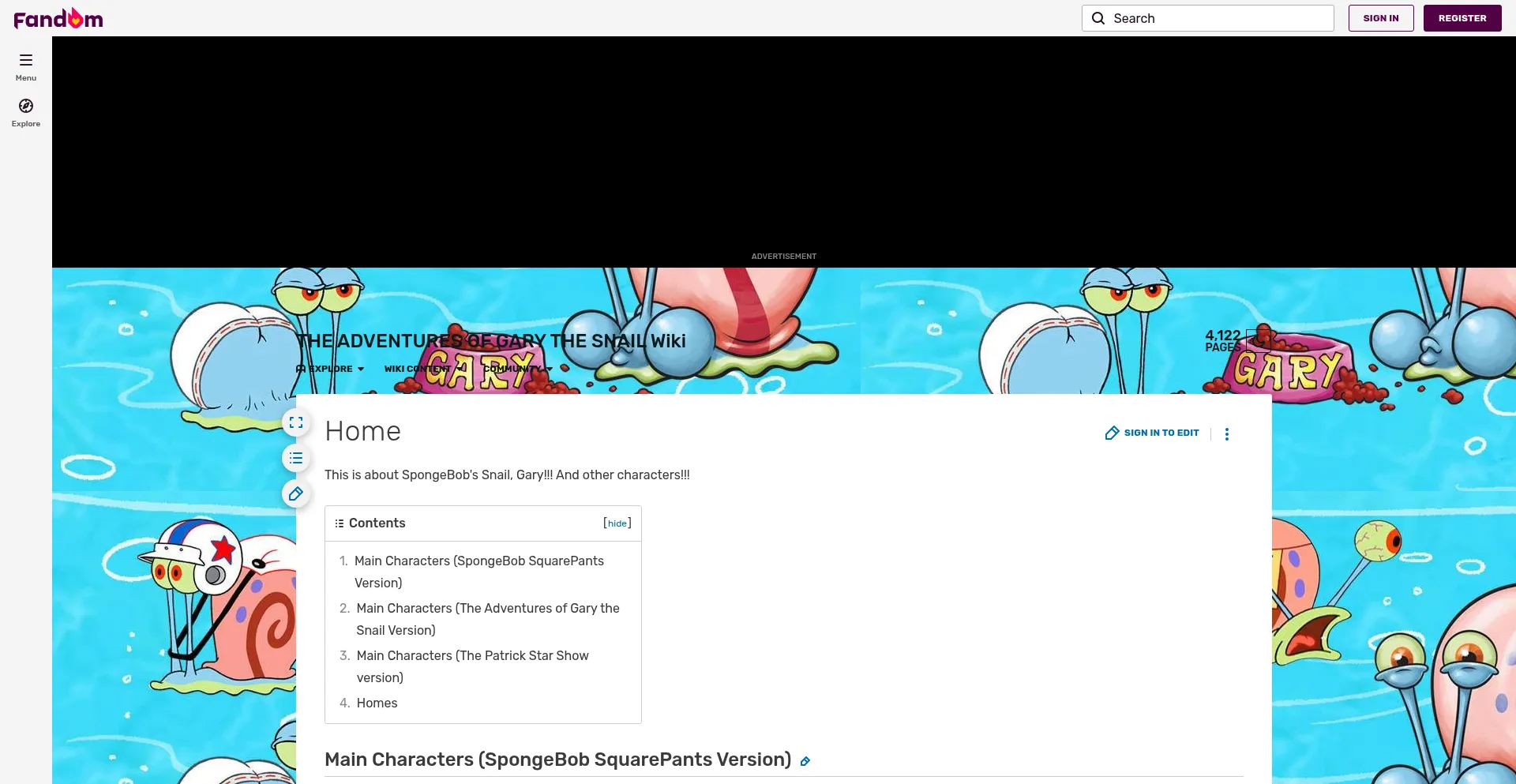The image size is (1516, 784).
Task: Click the Fandom logo
Action: point(58,18)
